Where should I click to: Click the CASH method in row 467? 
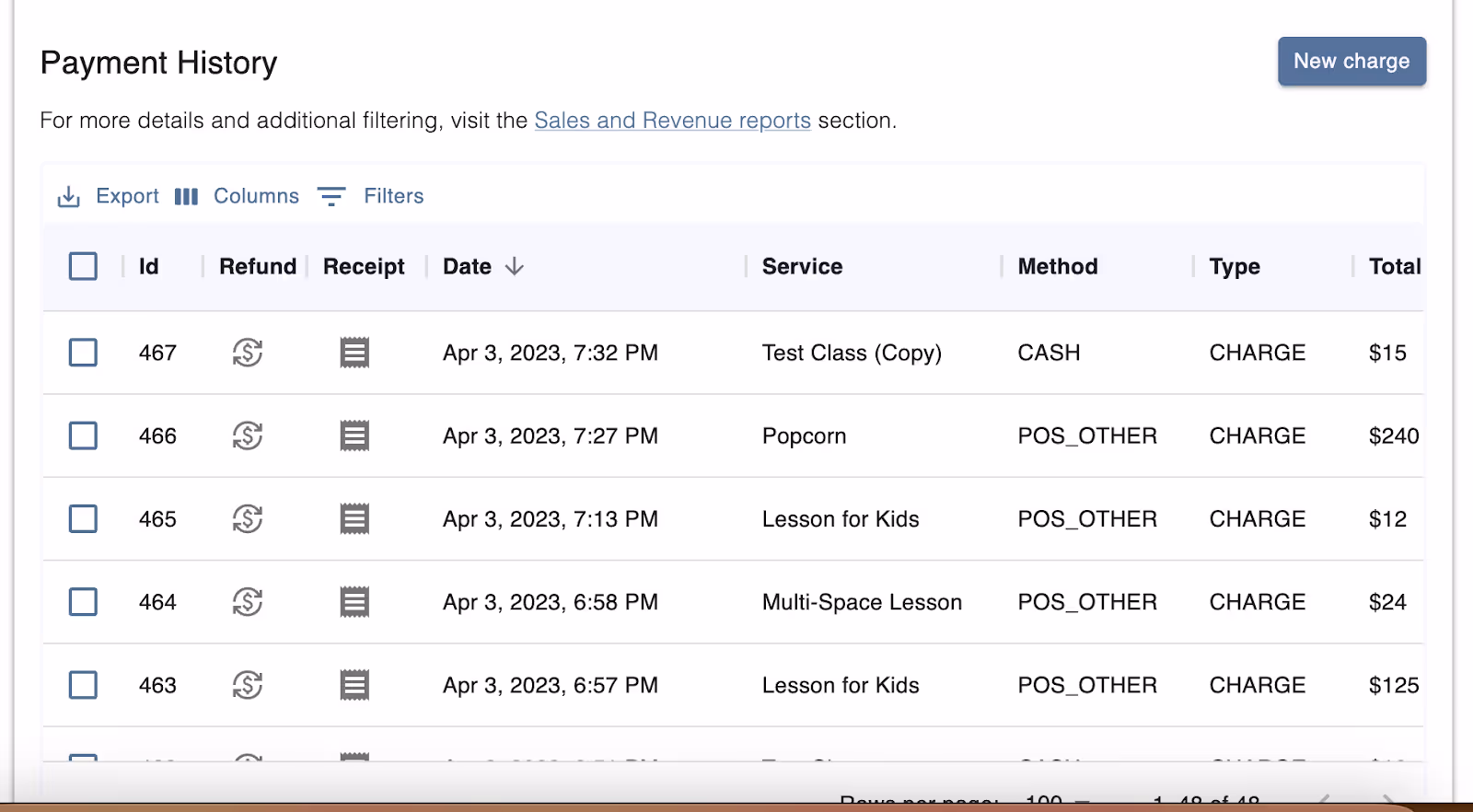[x=1049, y=353]
